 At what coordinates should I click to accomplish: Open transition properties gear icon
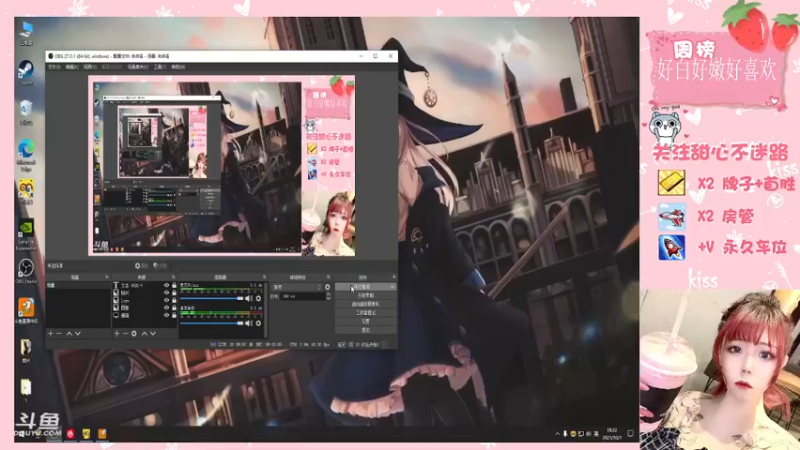tap(328, 287)
